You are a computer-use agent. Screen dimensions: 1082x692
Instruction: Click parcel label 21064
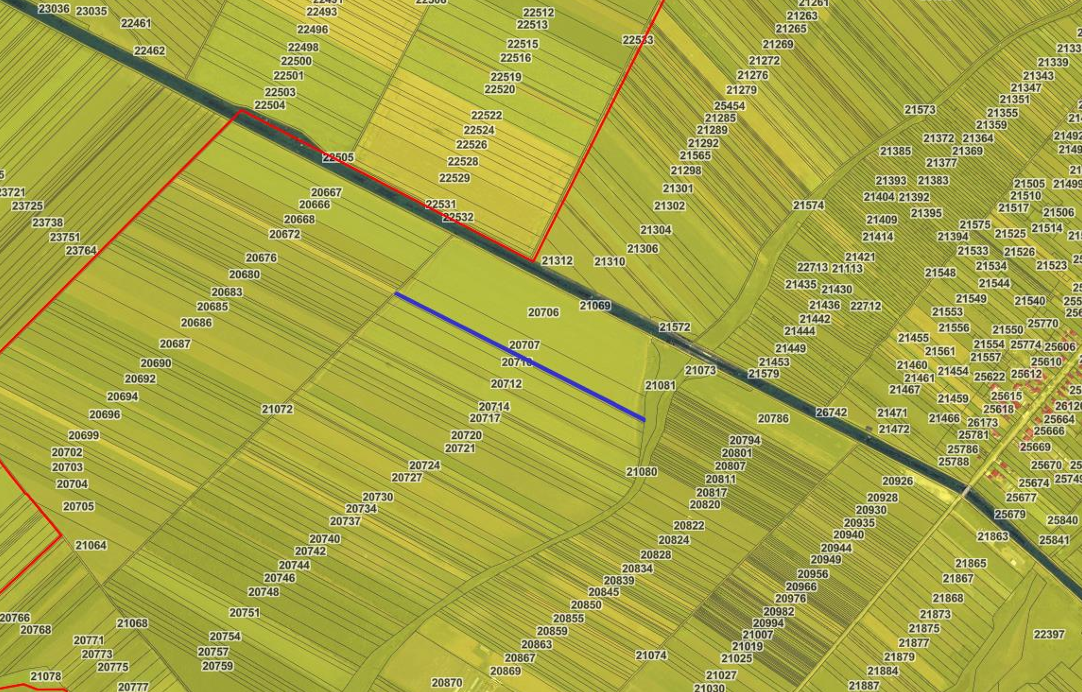[90, 545]
